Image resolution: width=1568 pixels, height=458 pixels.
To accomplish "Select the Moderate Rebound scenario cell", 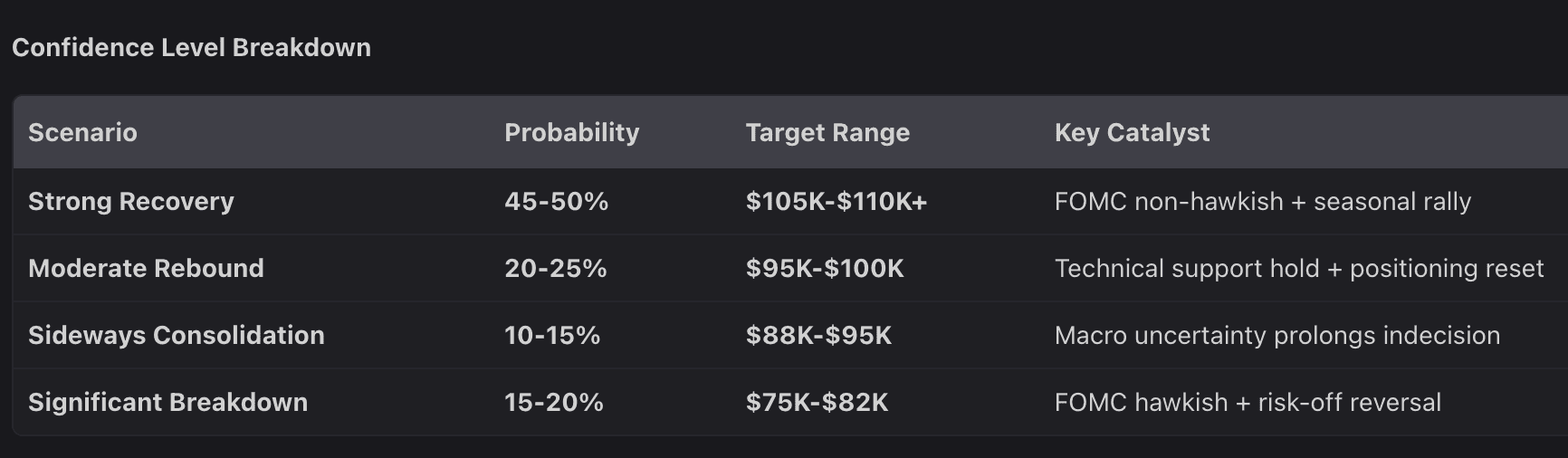I will (146, 269).
